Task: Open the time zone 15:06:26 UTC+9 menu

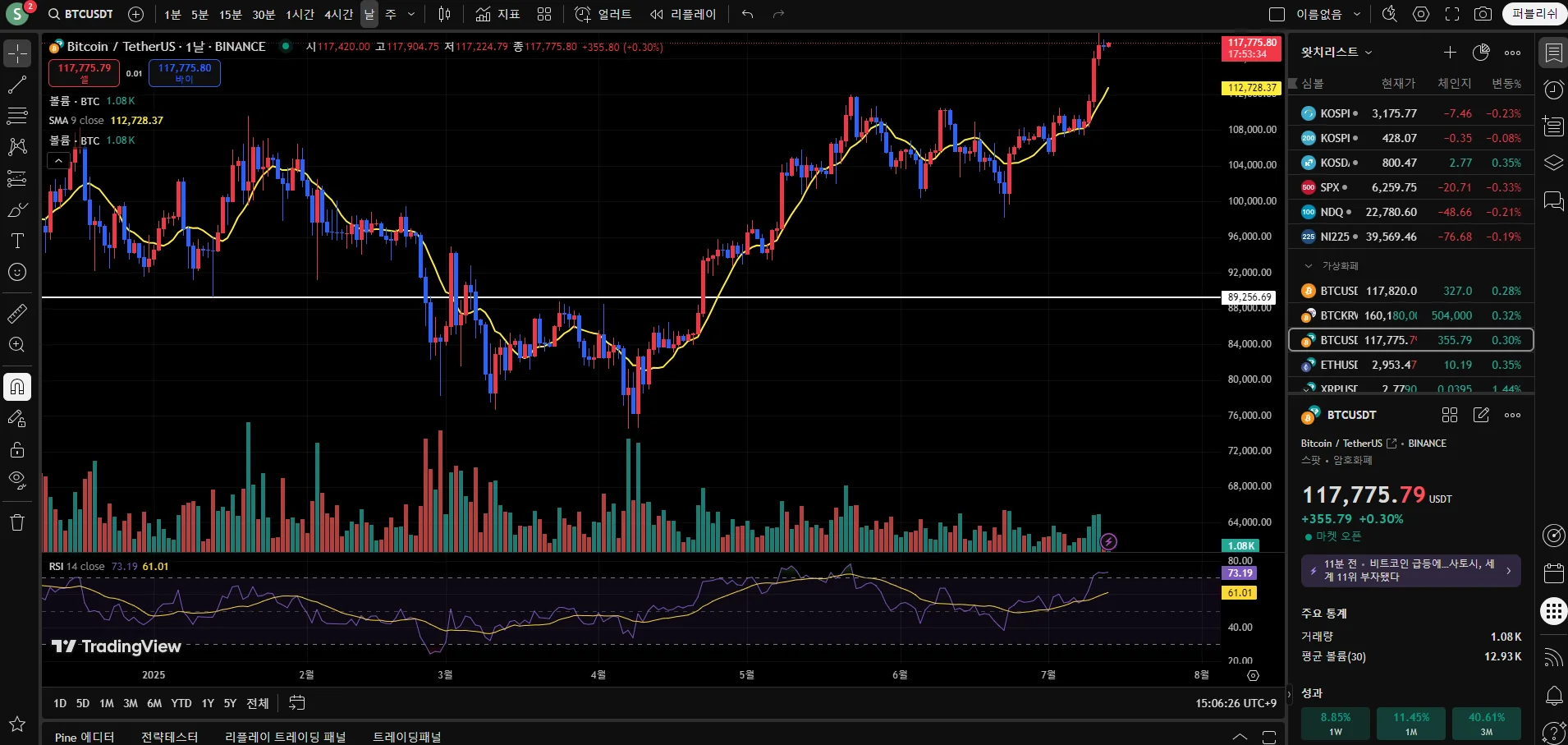Action: pos(1236,703)
